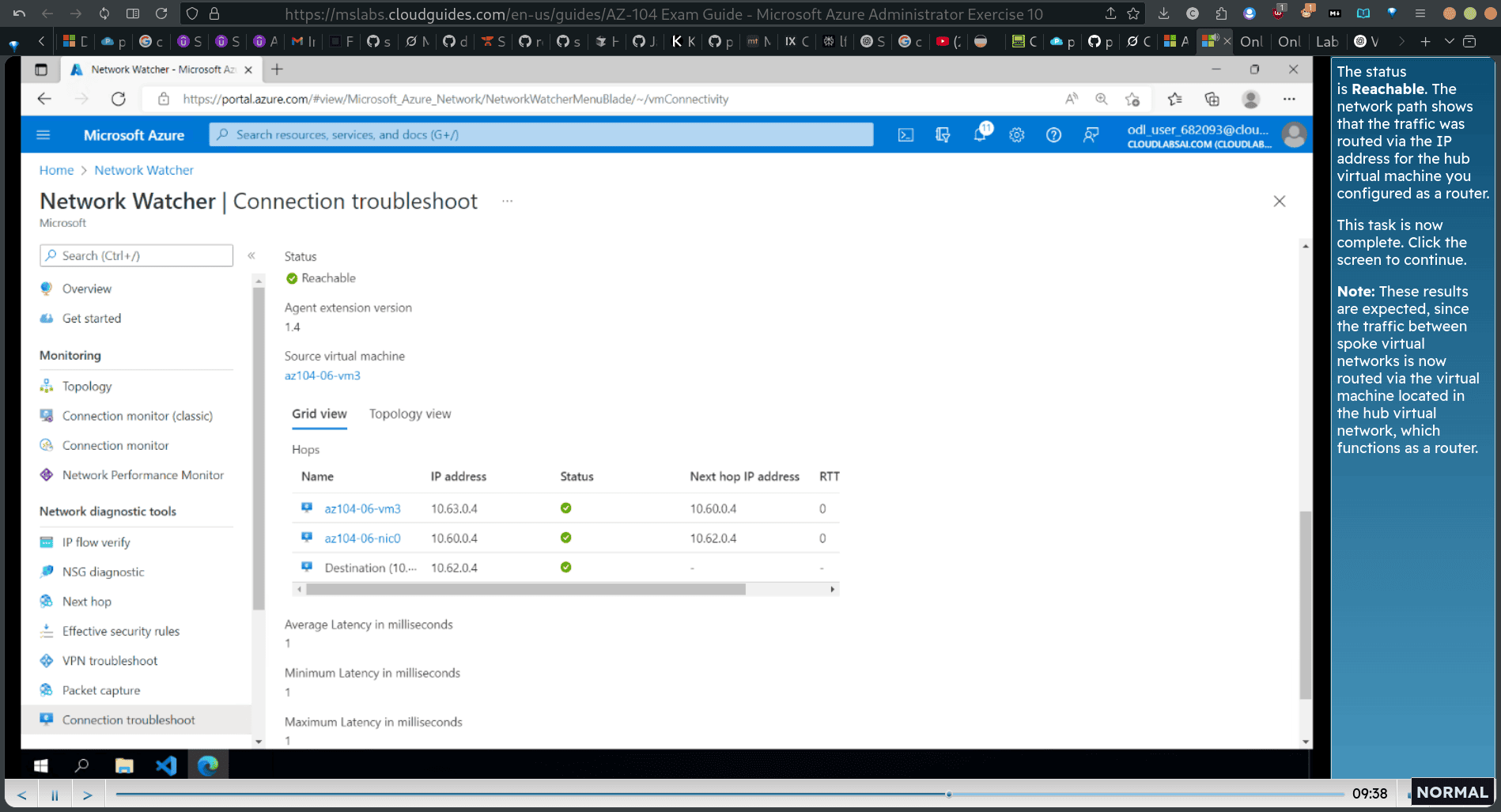Click the Reachable status text
The width and height of the screenshot is (1501, 812).
tap(328, 278)
